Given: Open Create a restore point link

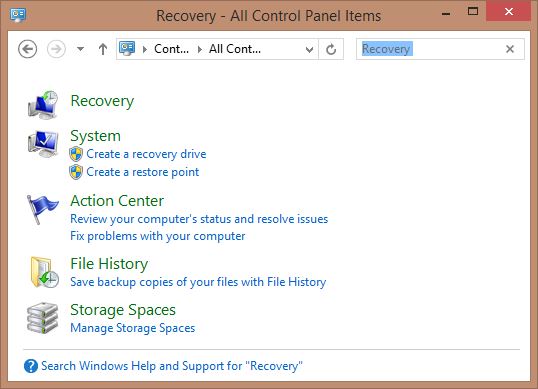Looking at the screenshot, I should pyautogui.click(x=142, y=172).
